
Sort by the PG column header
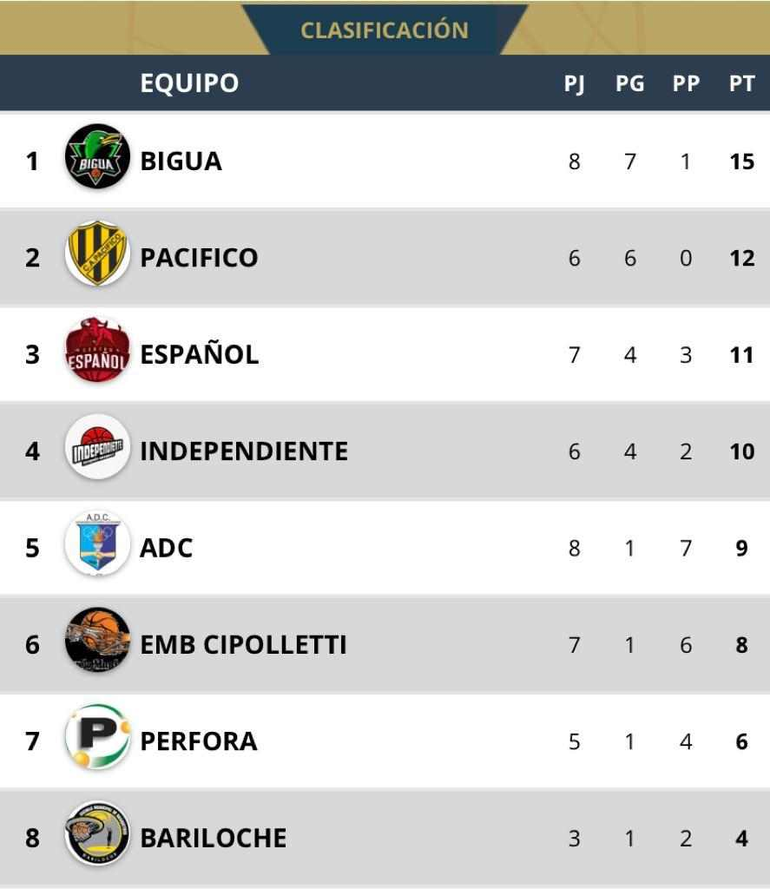630,83
